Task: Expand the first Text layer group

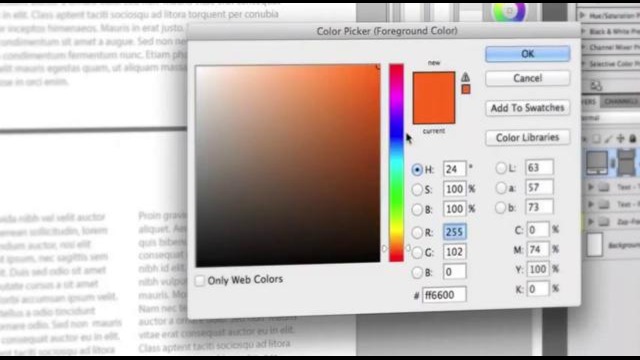Action: click(590, 187)
